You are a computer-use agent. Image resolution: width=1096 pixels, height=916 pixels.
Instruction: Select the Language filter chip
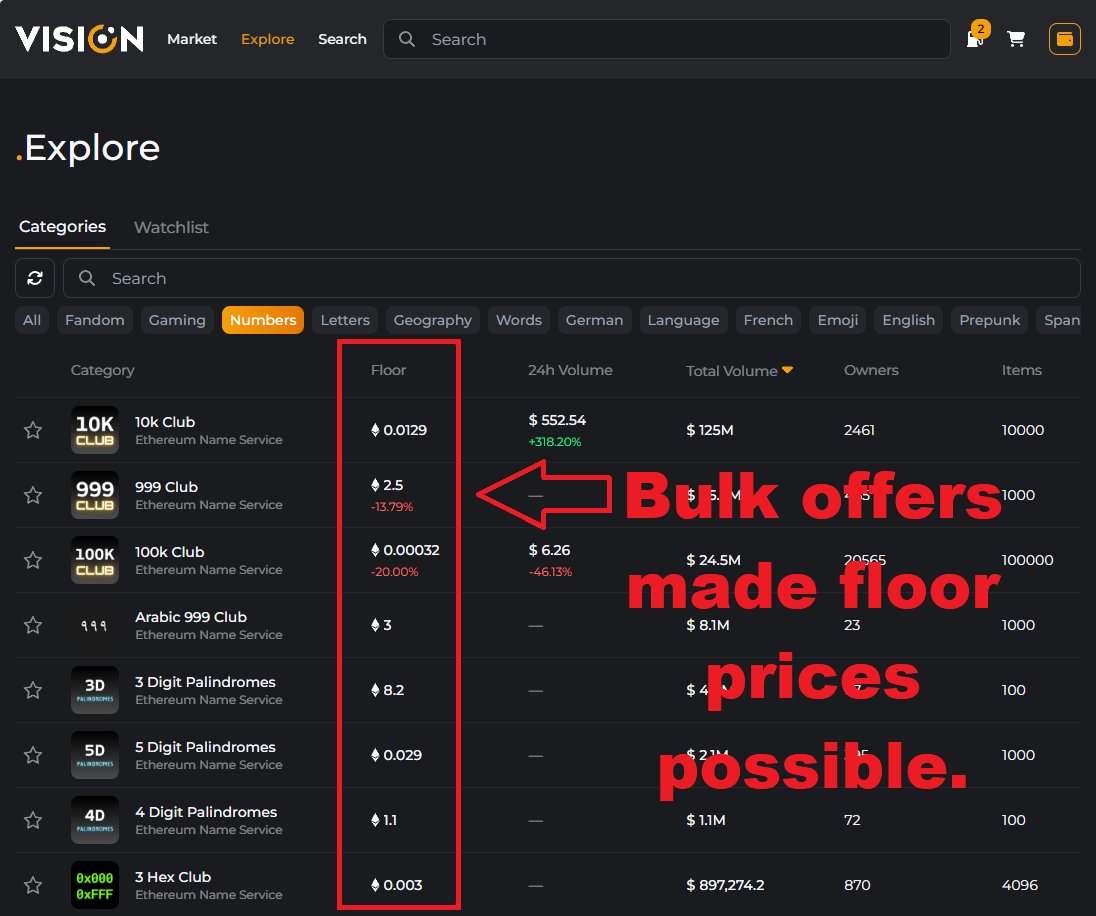coord(684,320)
